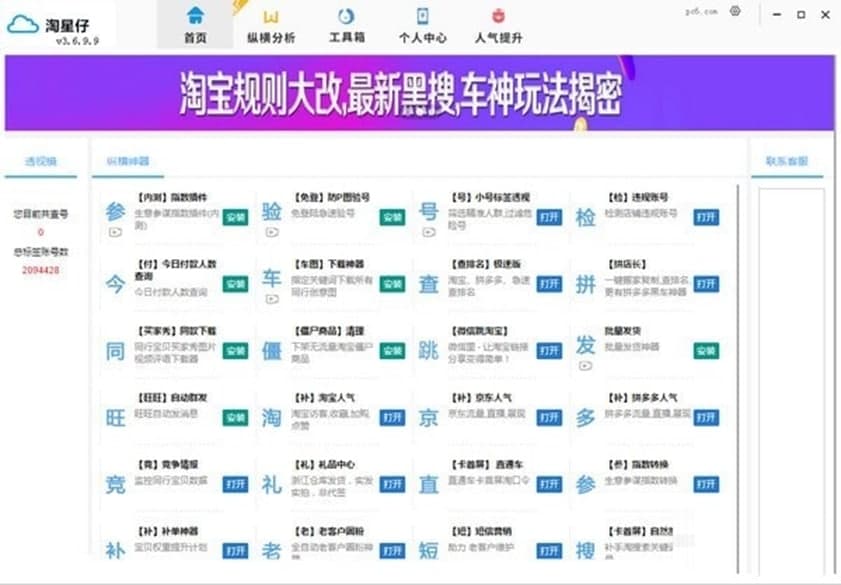This screenshot has height=585, width=841.
Task: Click the 参 icon for 指数插件
Action: click(x=115, y=211)
